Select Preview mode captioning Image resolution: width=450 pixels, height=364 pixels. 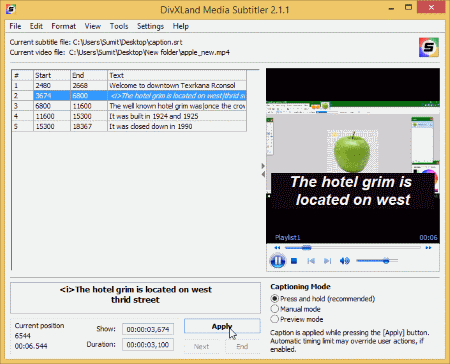(x=297, y=319)
